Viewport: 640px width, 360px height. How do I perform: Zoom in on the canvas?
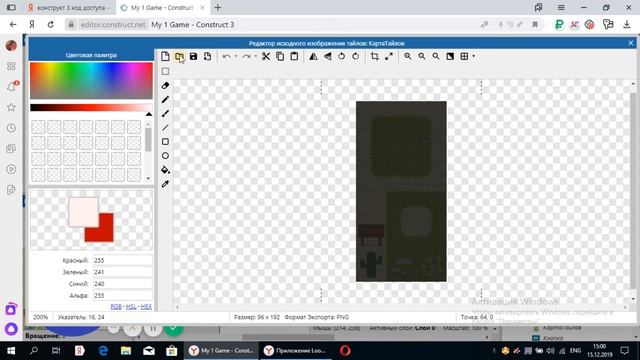coord(408,56)
